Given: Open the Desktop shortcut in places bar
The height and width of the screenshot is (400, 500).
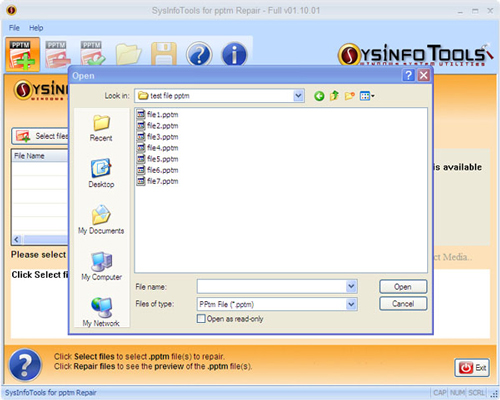Looking at the screenshot, I should point(101,173).
